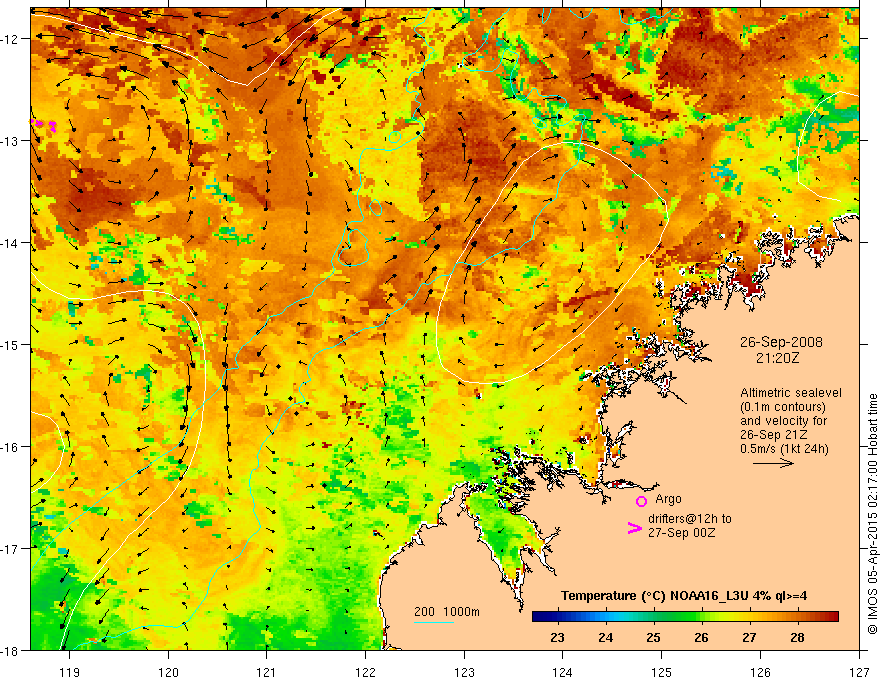Click the '27-Sep 00Z' legend text
Screen dimensions: 880x680
click(x=682, y=533)
